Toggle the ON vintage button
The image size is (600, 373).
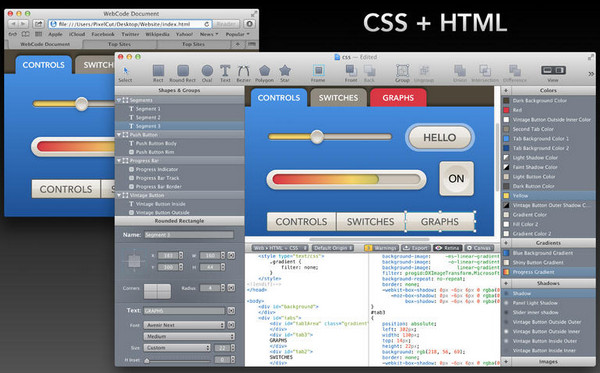(x=456, y=179)
